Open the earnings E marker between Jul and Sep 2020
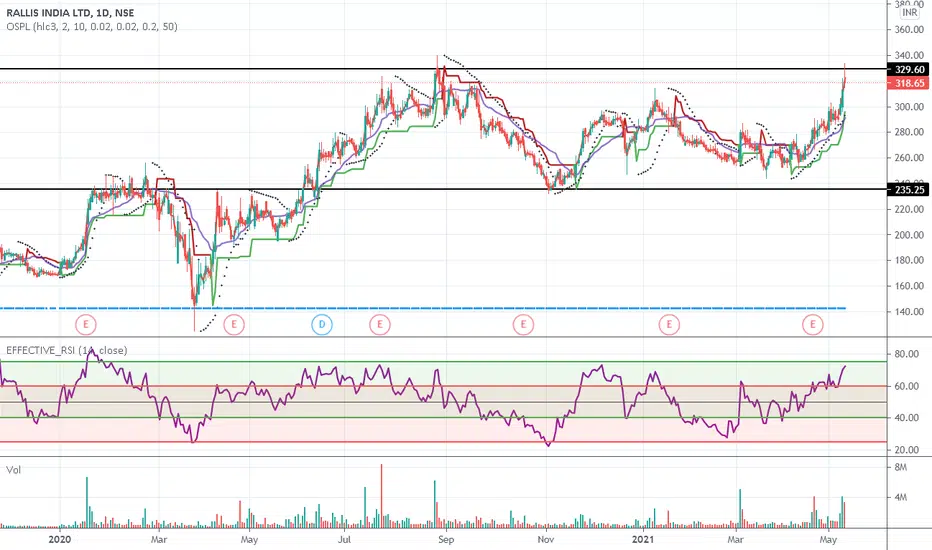The height and width of the screenshot is (550, 932). [380, 325]
